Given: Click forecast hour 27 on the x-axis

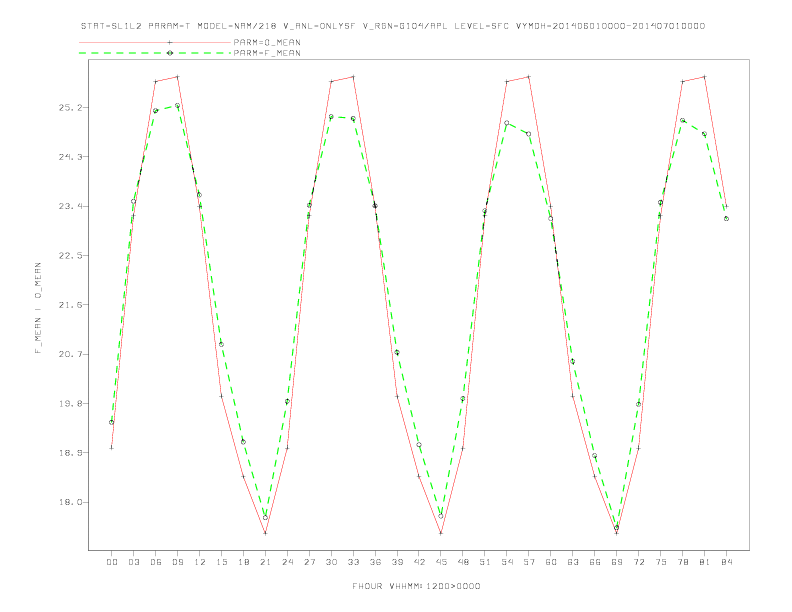Looking at the screenshot, I should tap(309, 562).
